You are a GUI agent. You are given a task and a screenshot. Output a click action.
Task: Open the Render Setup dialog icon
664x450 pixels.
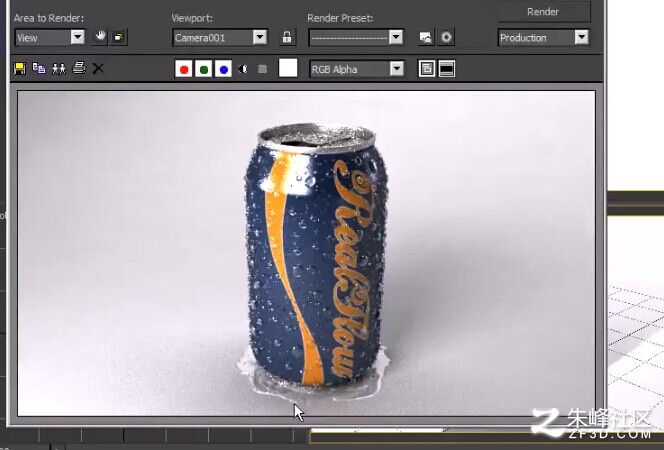click(426, 37)
